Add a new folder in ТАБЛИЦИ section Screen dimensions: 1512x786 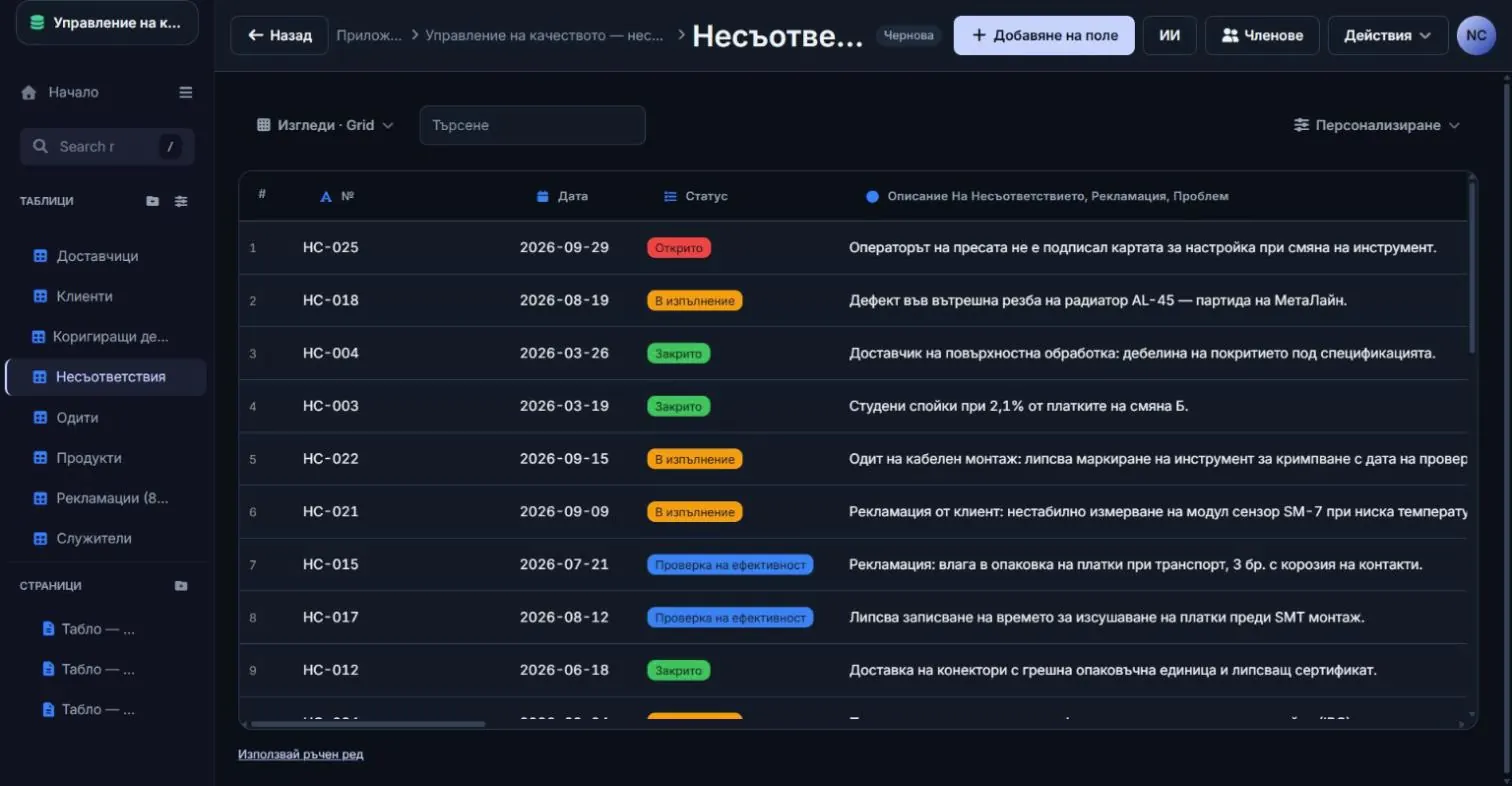point(153,201)
